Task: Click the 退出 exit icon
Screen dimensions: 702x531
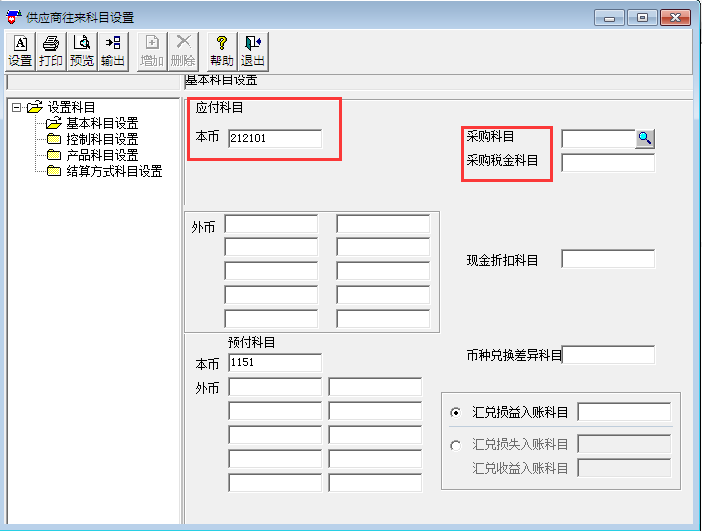Action: point(252,51)
